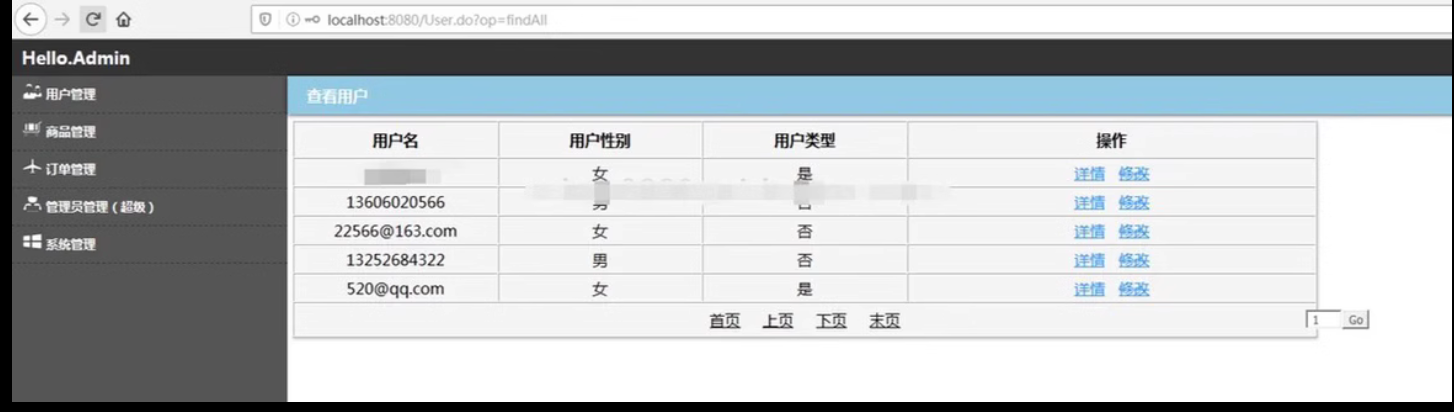1454x412 pixels.
Task: Select username cell 13606020566
Action: [x=395, y=202]
